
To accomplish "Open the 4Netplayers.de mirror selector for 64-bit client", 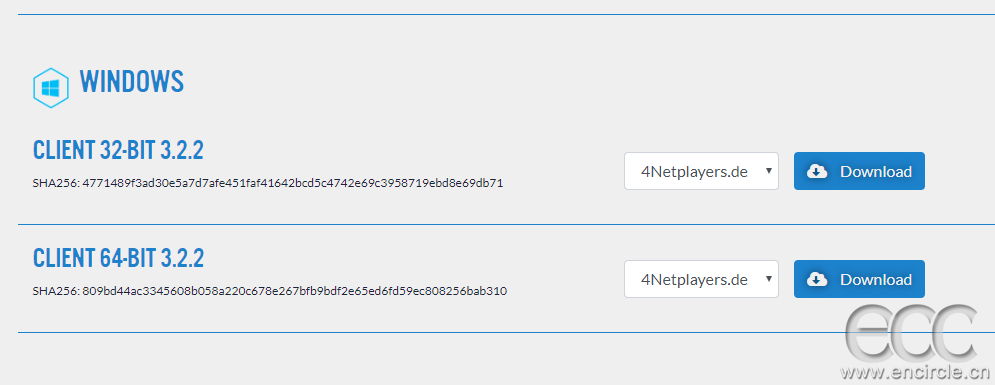I will pos(701,279).
